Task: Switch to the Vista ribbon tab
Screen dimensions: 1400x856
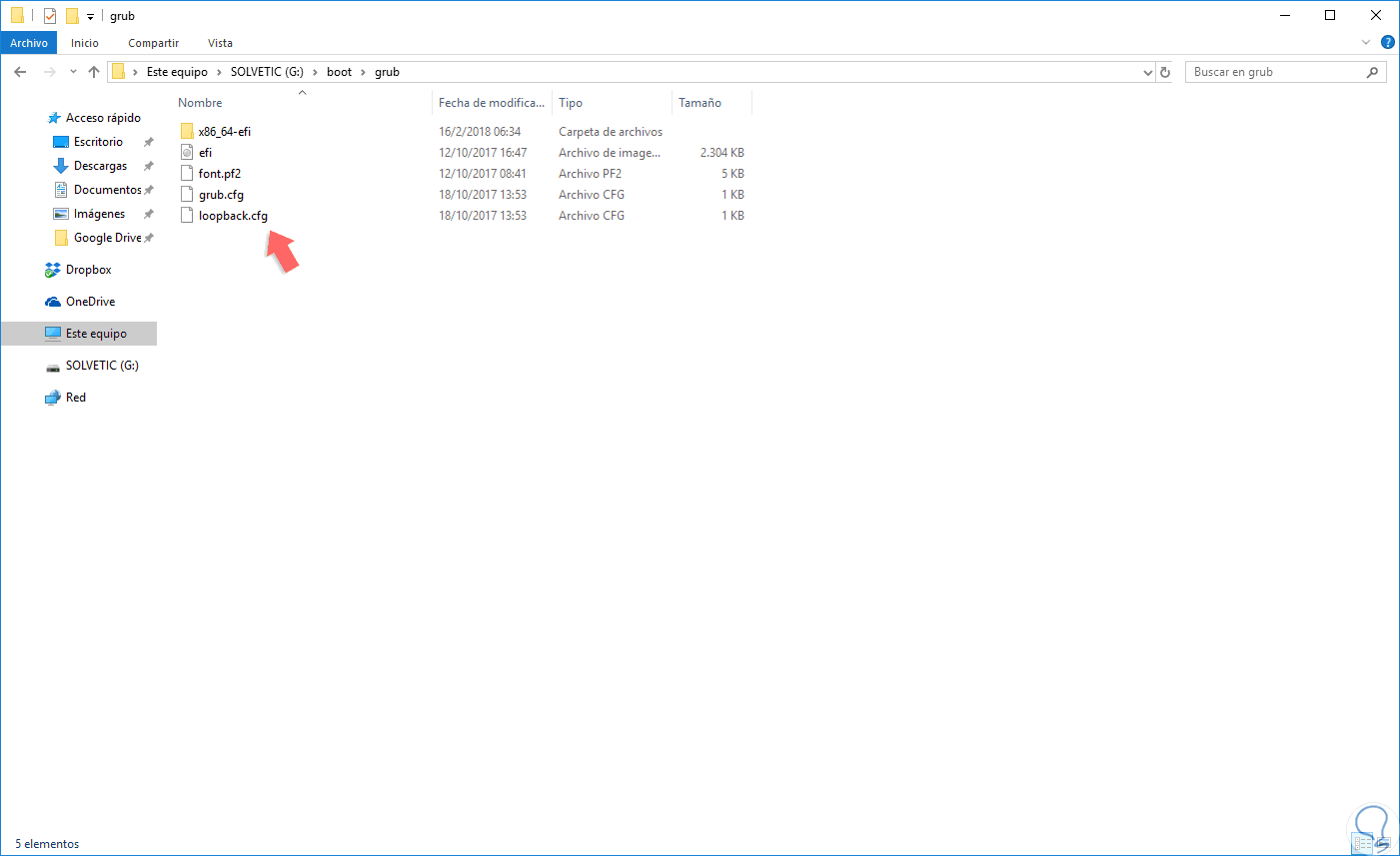Action: click(221, 43)
